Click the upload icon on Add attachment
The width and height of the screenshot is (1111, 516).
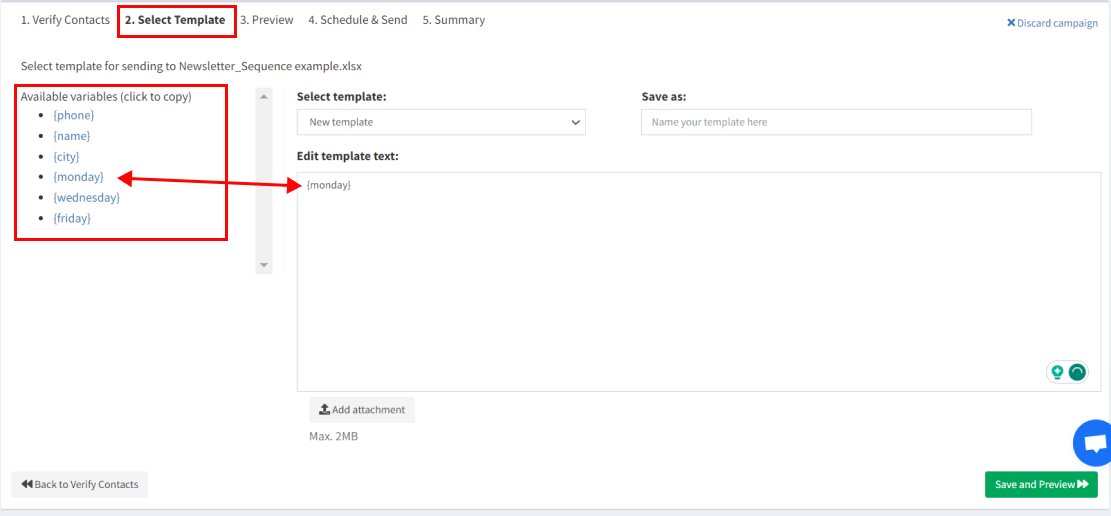pos(325,410)
